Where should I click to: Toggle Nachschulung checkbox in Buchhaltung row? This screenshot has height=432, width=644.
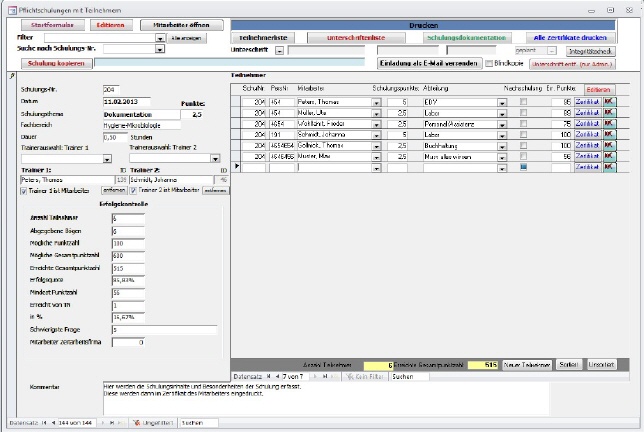coord(523,145)
